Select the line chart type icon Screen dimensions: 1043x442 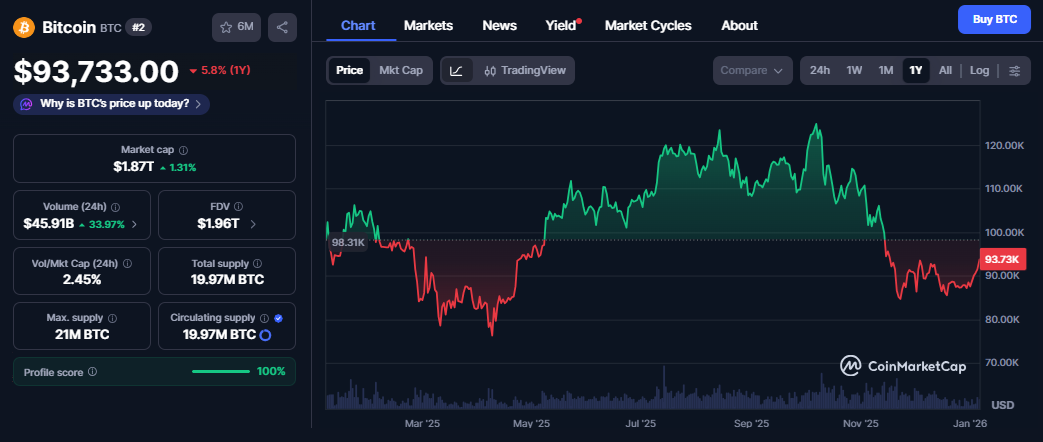(x=456, y=71)
